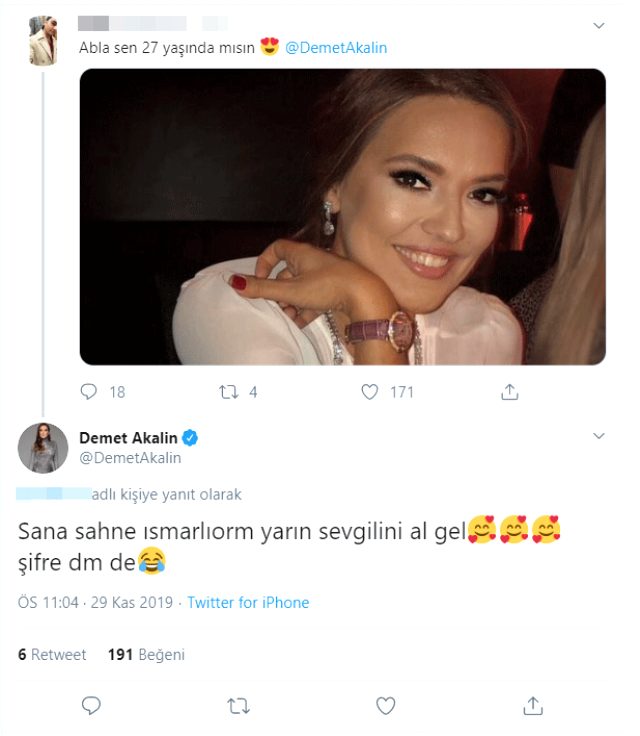Click the @DemetAkalin mention in the top tweet
The width and height of the screenshot is (640, 736).
(336, 48)
